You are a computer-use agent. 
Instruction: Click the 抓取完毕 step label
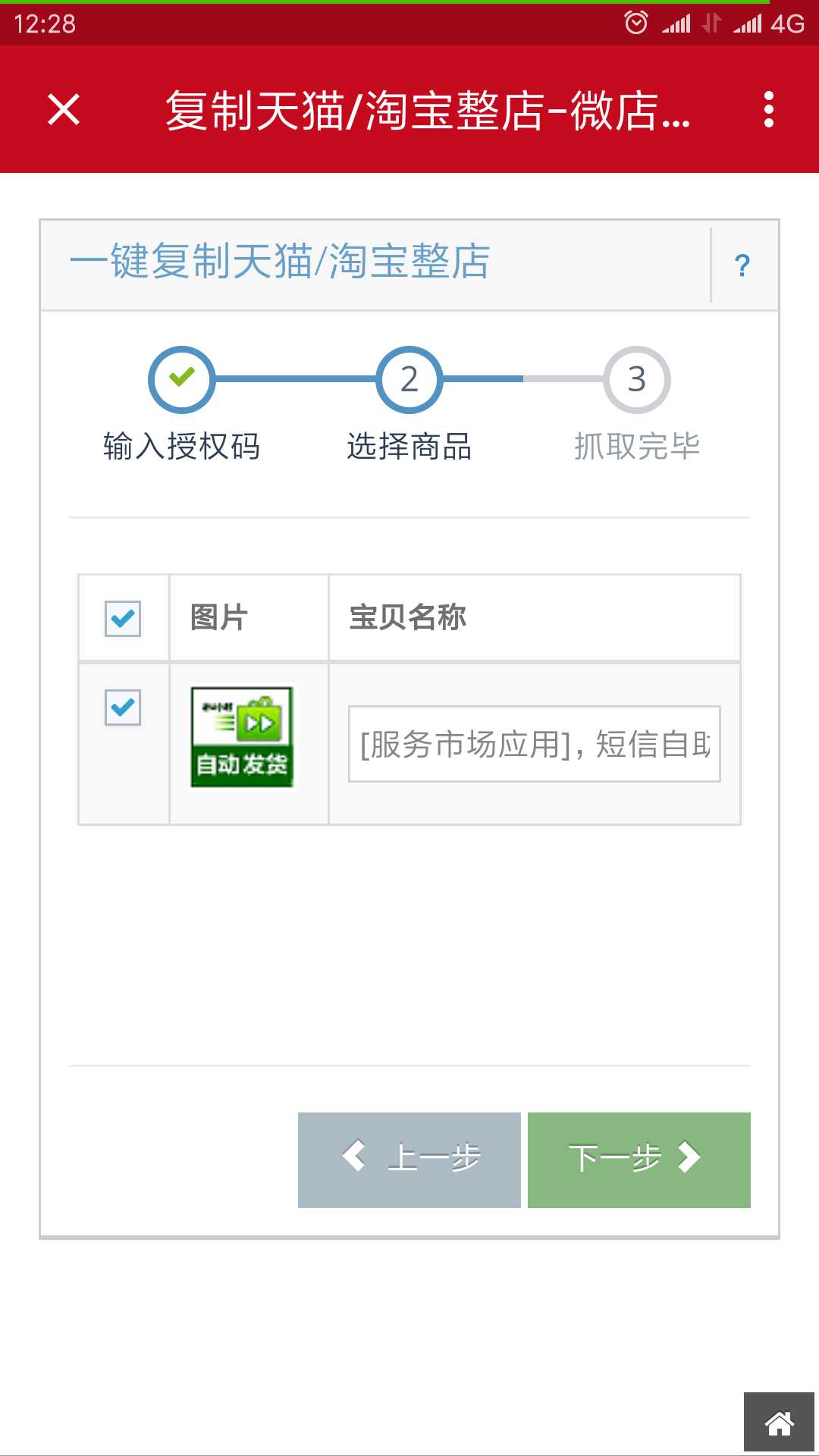(637, 446)
